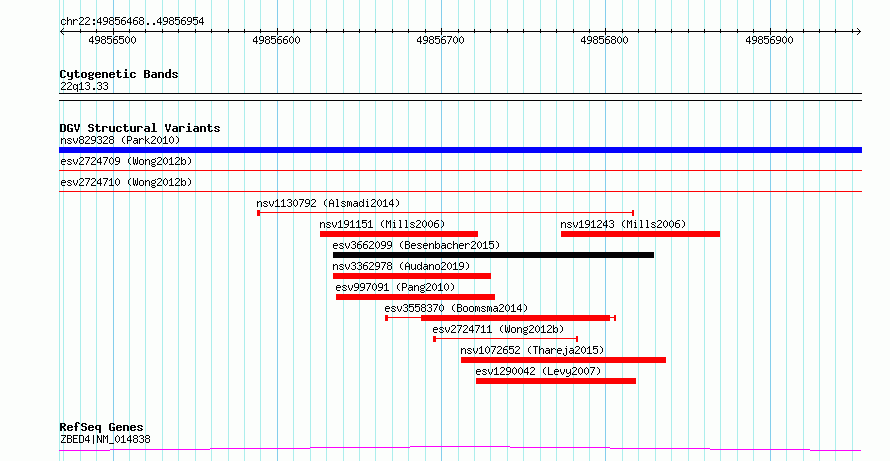Open esv1290042 (Levy2007) label

(538, 371)
